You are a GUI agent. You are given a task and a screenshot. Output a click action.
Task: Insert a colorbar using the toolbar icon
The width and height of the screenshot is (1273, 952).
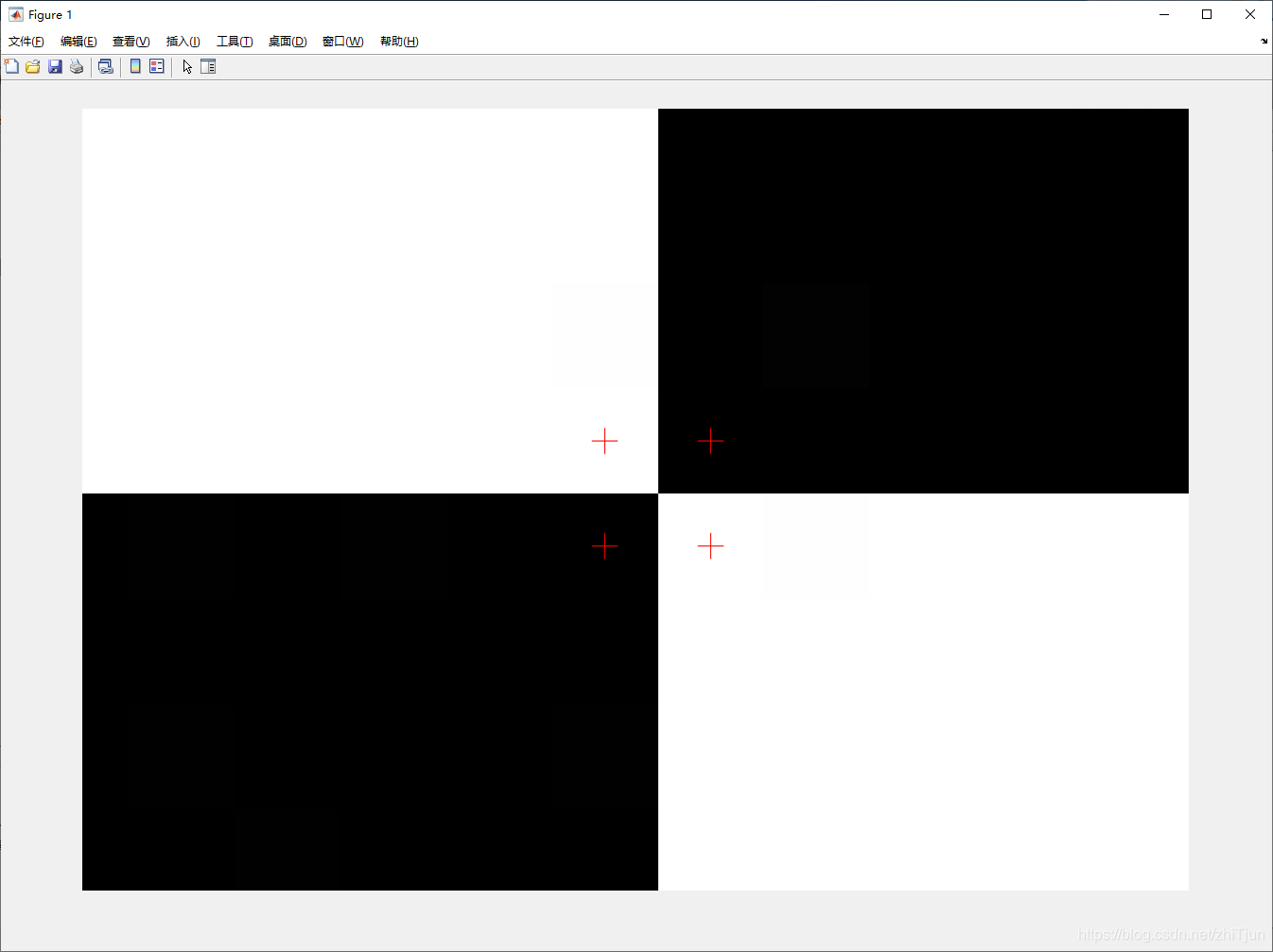coord(135,66)
